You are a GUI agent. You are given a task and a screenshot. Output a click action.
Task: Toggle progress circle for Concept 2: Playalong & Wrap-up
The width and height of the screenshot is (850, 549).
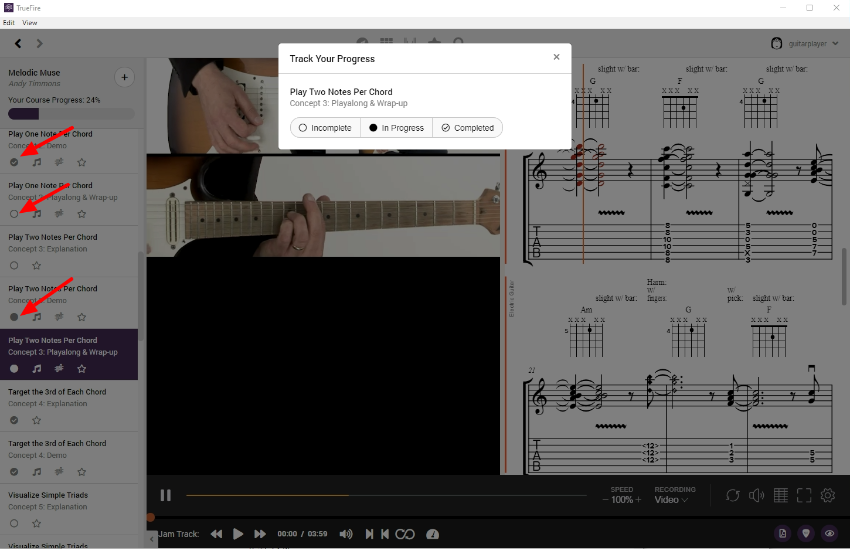point(14,214)
